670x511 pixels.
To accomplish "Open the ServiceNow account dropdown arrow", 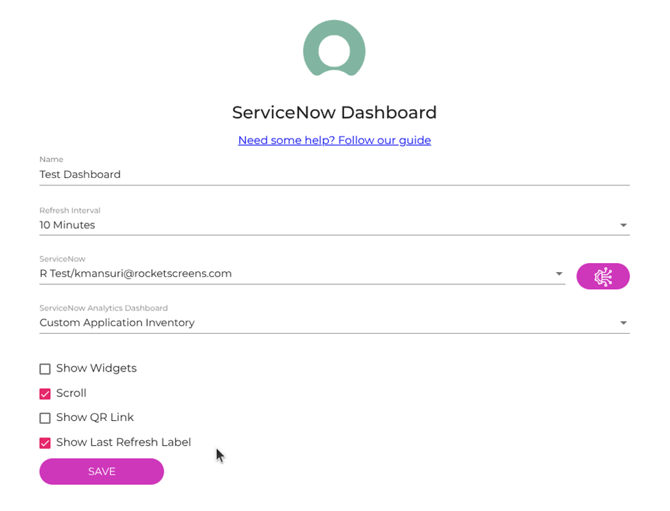I will [x=559, y=274].
